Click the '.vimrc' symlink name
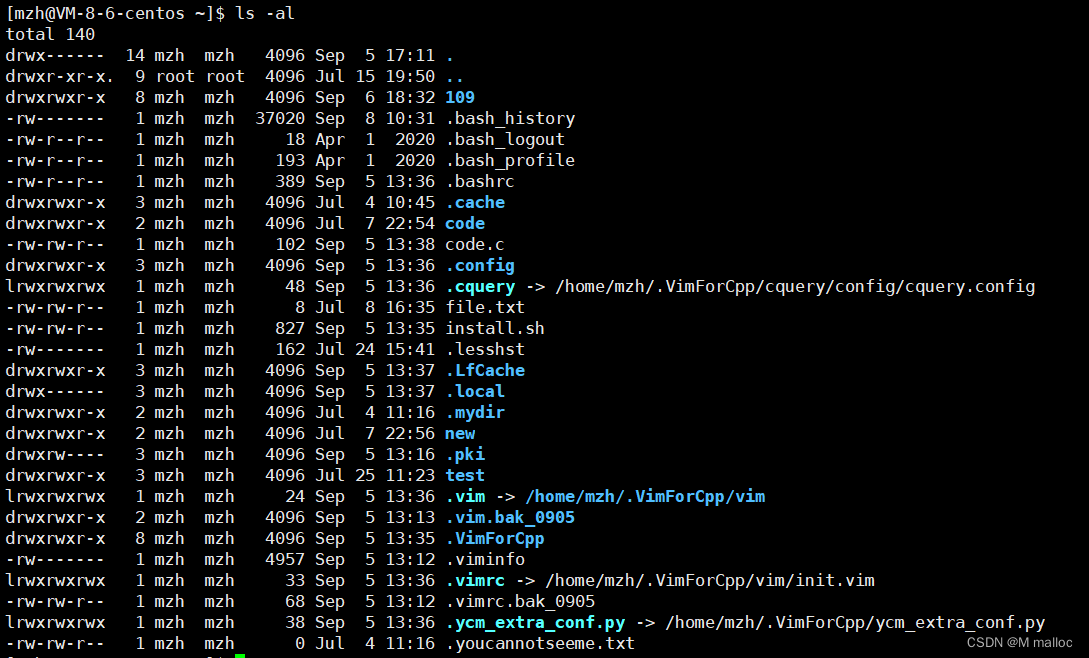The height and width of the screenshot is (658, 1089). tap(475, 580)
